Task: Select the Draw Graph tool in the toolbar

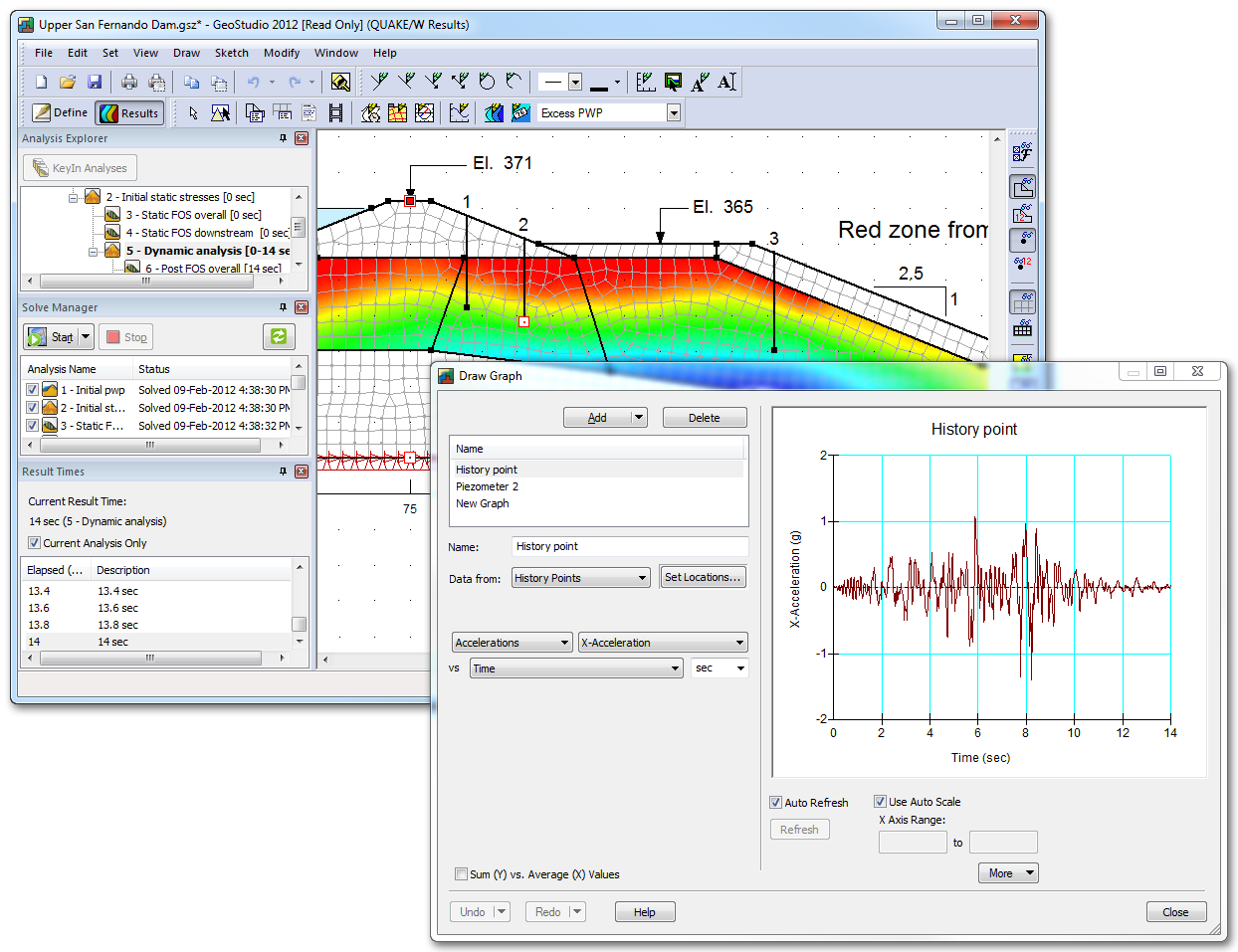Action: pyautogui.click(x=460, y=112)
